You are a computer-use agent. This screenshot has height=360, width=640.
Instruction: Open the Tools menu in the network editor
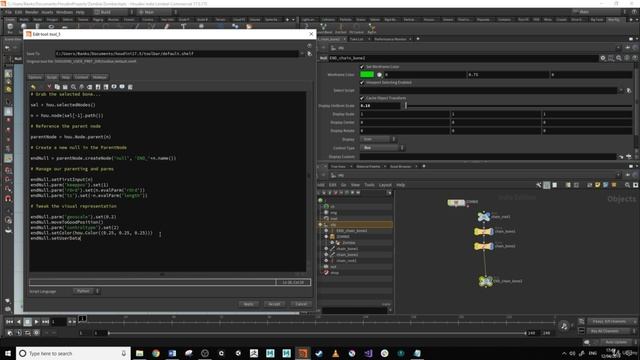point(369,185)
